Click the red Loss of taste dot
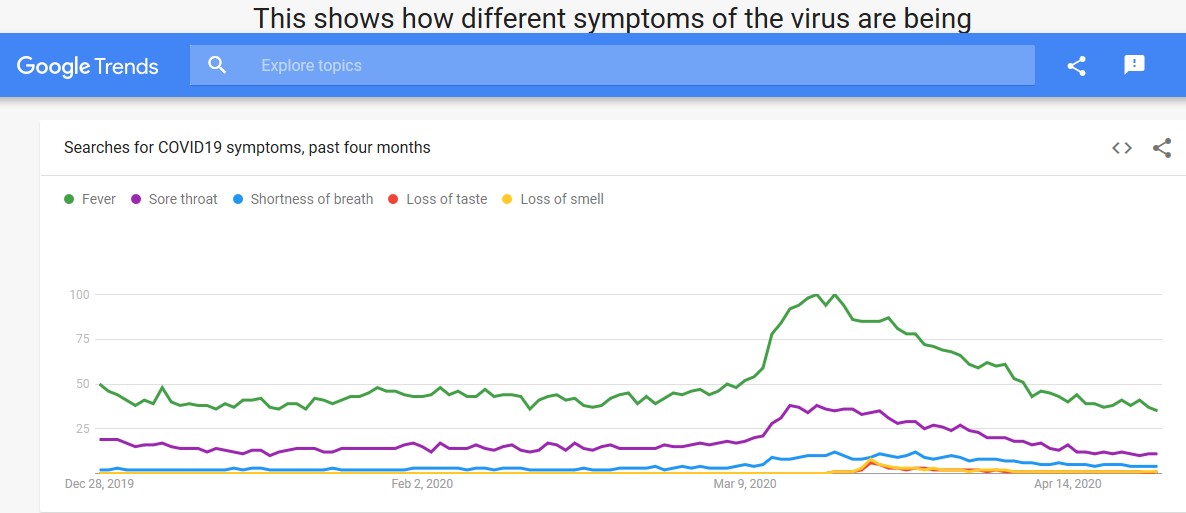The height and width of the screenshot is (513, 1186). coord(393,199)
